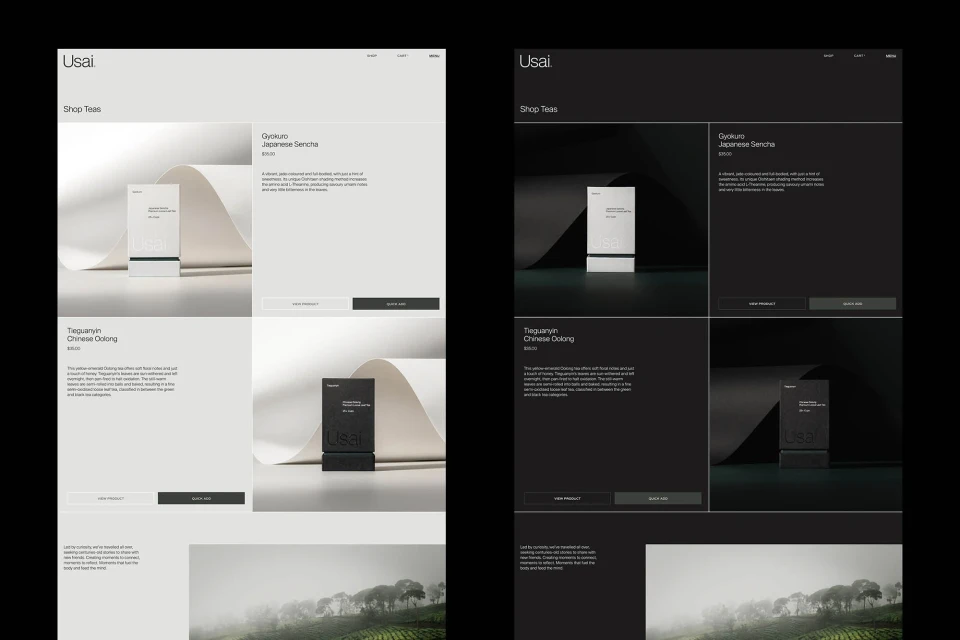Select the Tieguanyin Chinese Oolong product title

point(94,334)
